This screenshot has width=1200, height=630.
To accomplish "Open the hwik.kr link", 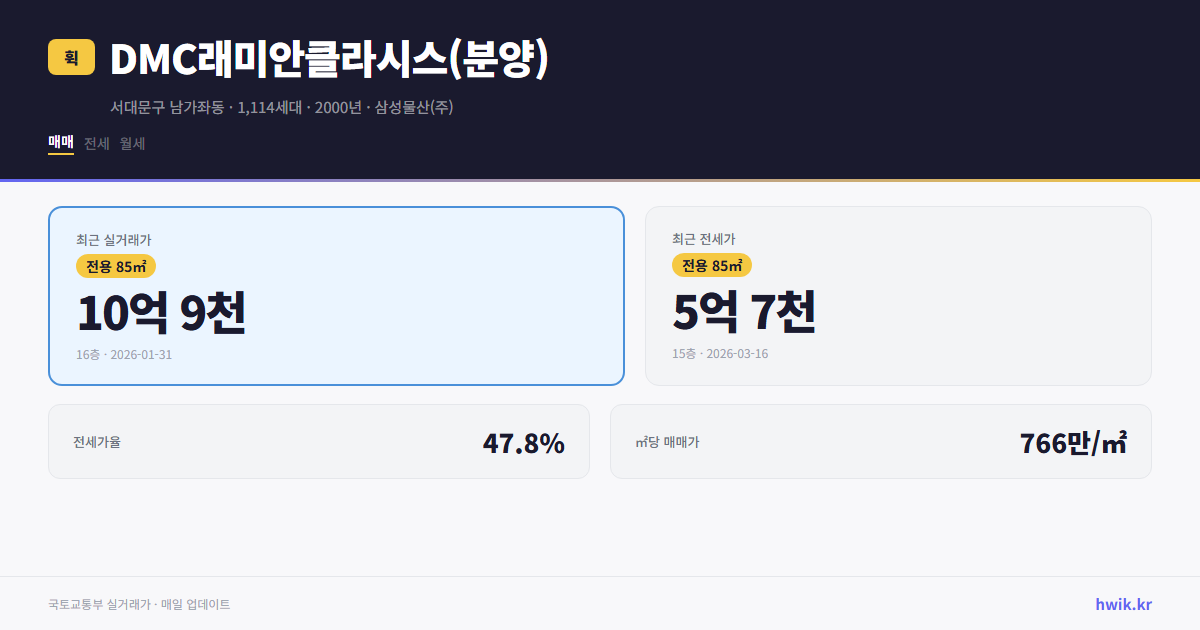I will click(1121, 603).
